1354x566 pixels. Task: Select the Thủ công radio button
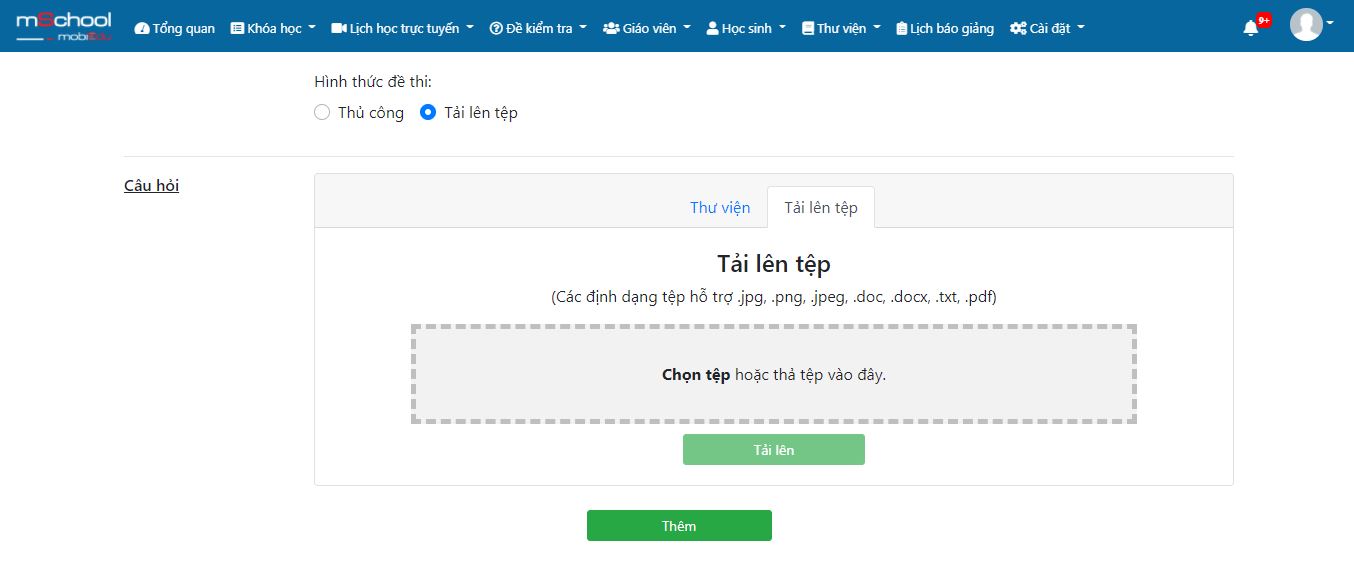click(x=322, y=112)
